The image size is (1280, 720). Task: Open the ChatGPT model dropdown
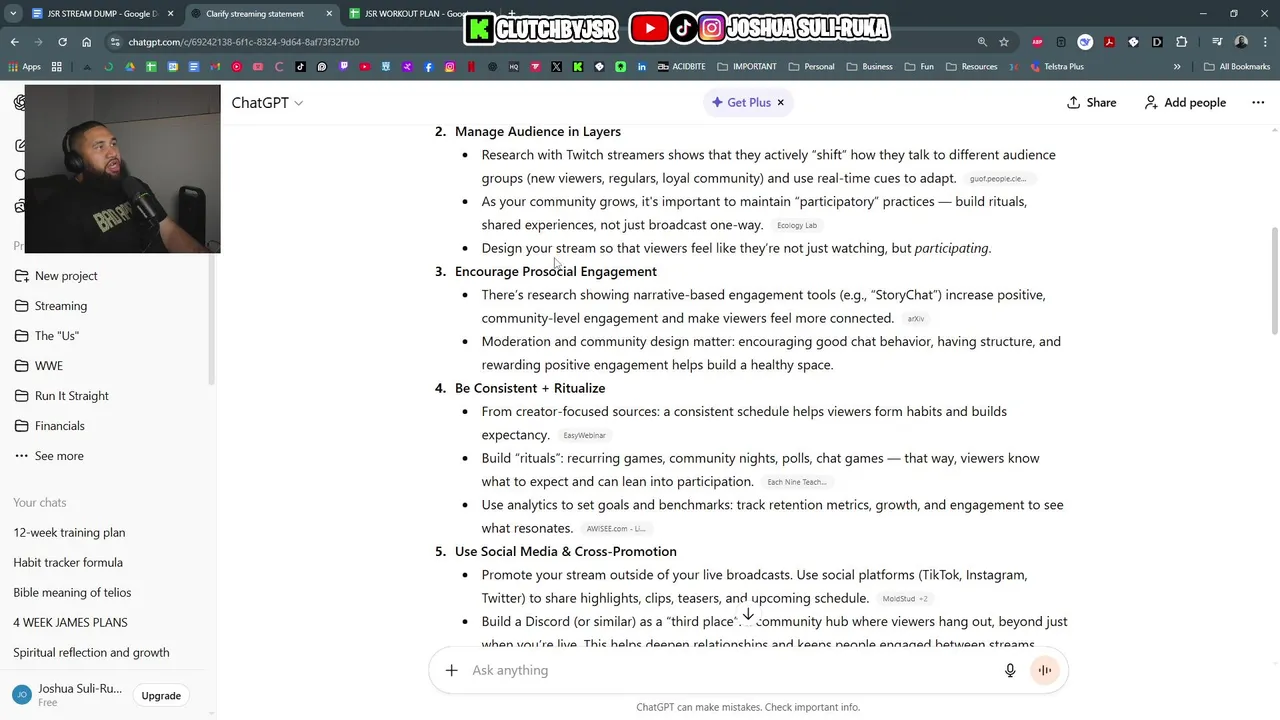tap(267, 102)
